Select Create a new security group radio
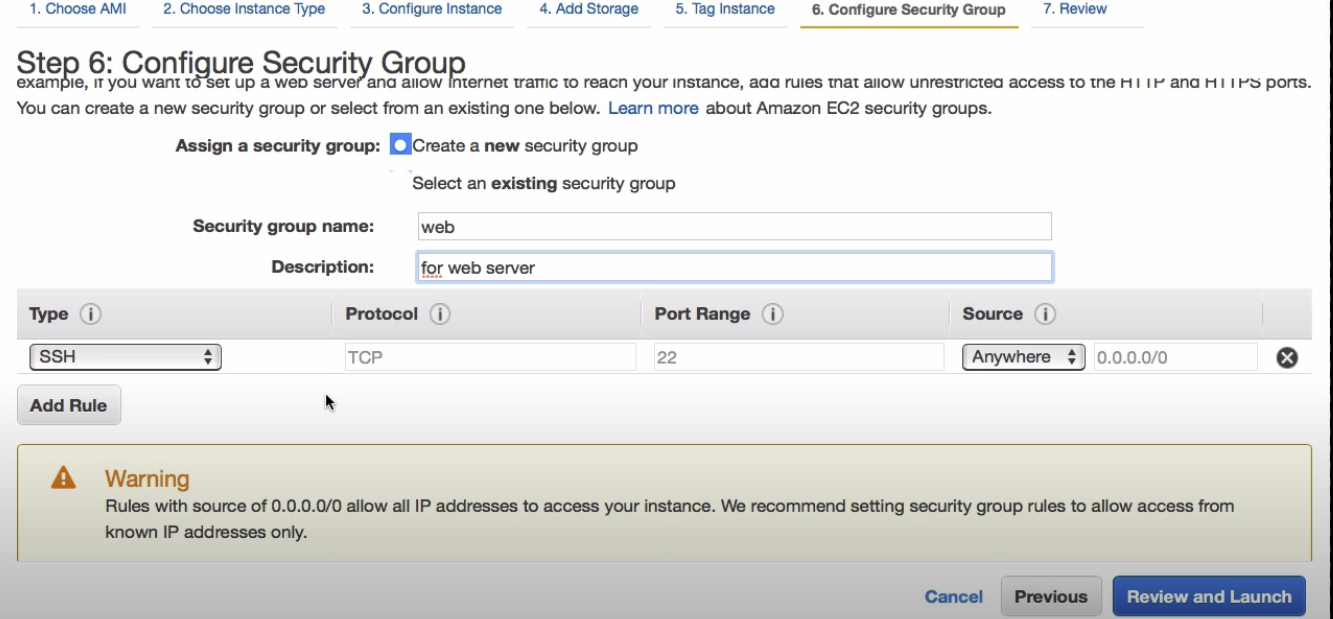 click(x=400, y=145)
